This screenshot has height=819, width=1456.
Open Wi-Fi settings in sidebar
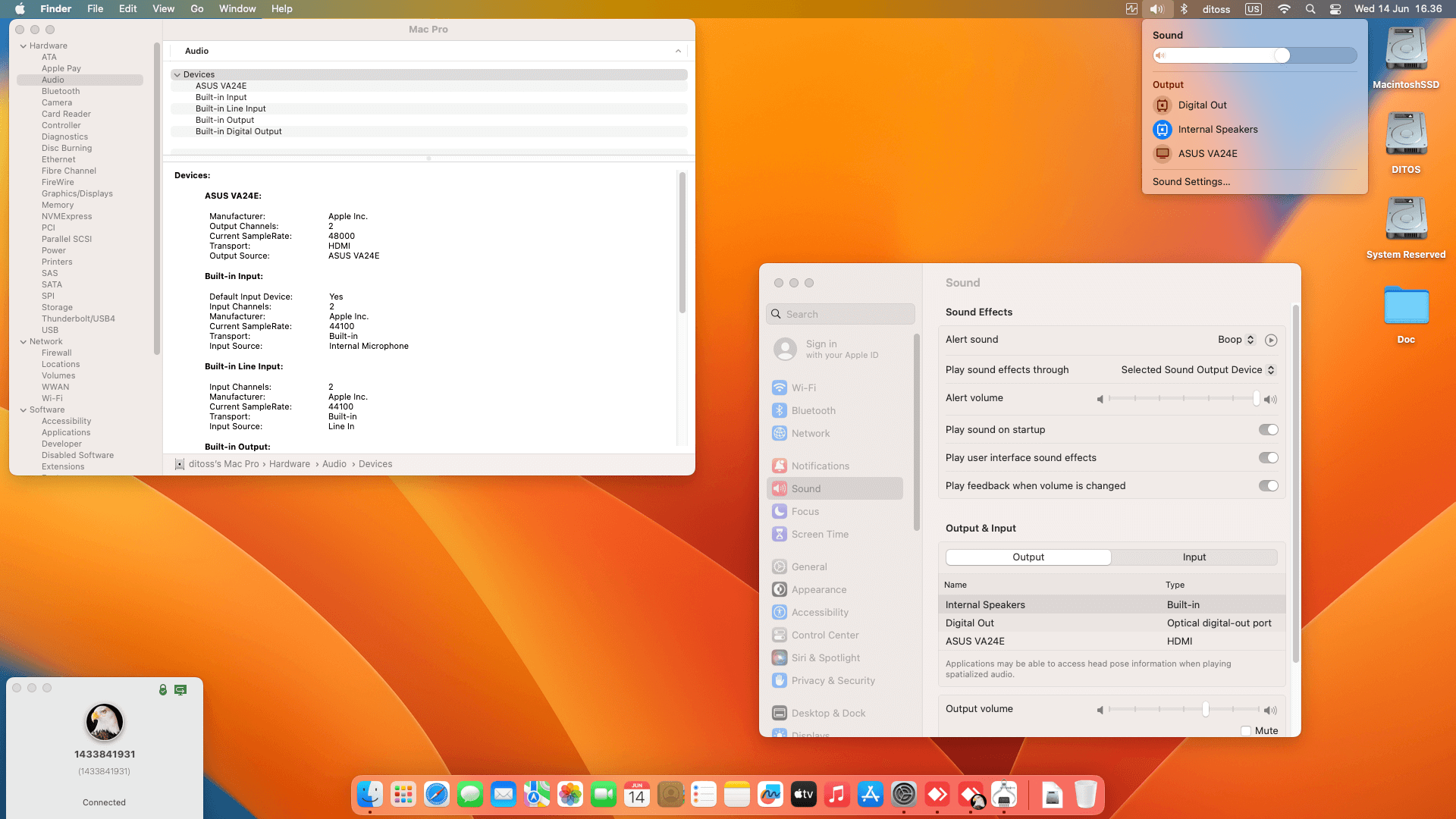(835, 388)
